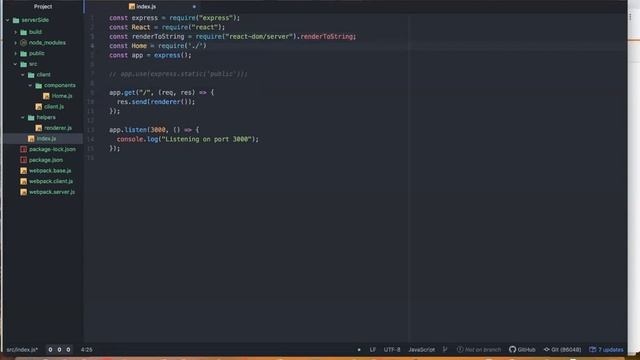This screenshot has width=640, height=360.
Task: Click the node_modules package icon
Action: [24, 42]
